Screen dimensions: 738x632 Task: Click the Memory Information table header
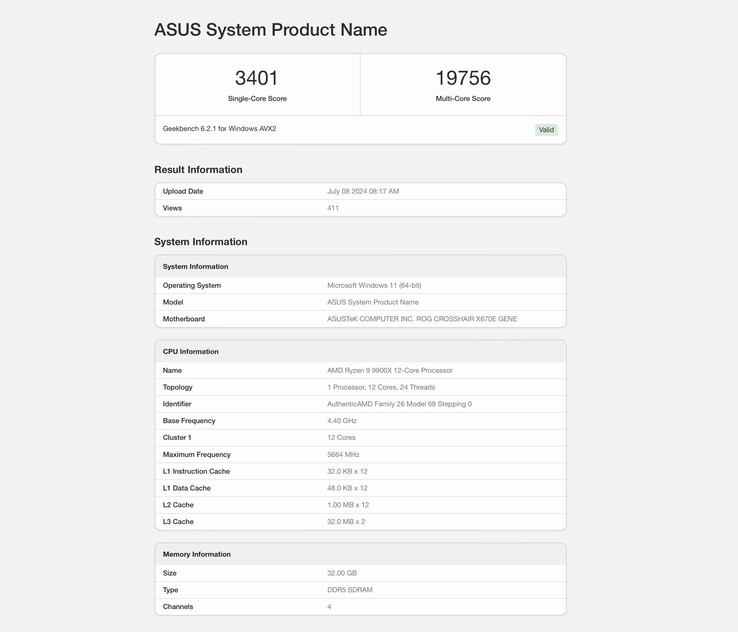197,554
